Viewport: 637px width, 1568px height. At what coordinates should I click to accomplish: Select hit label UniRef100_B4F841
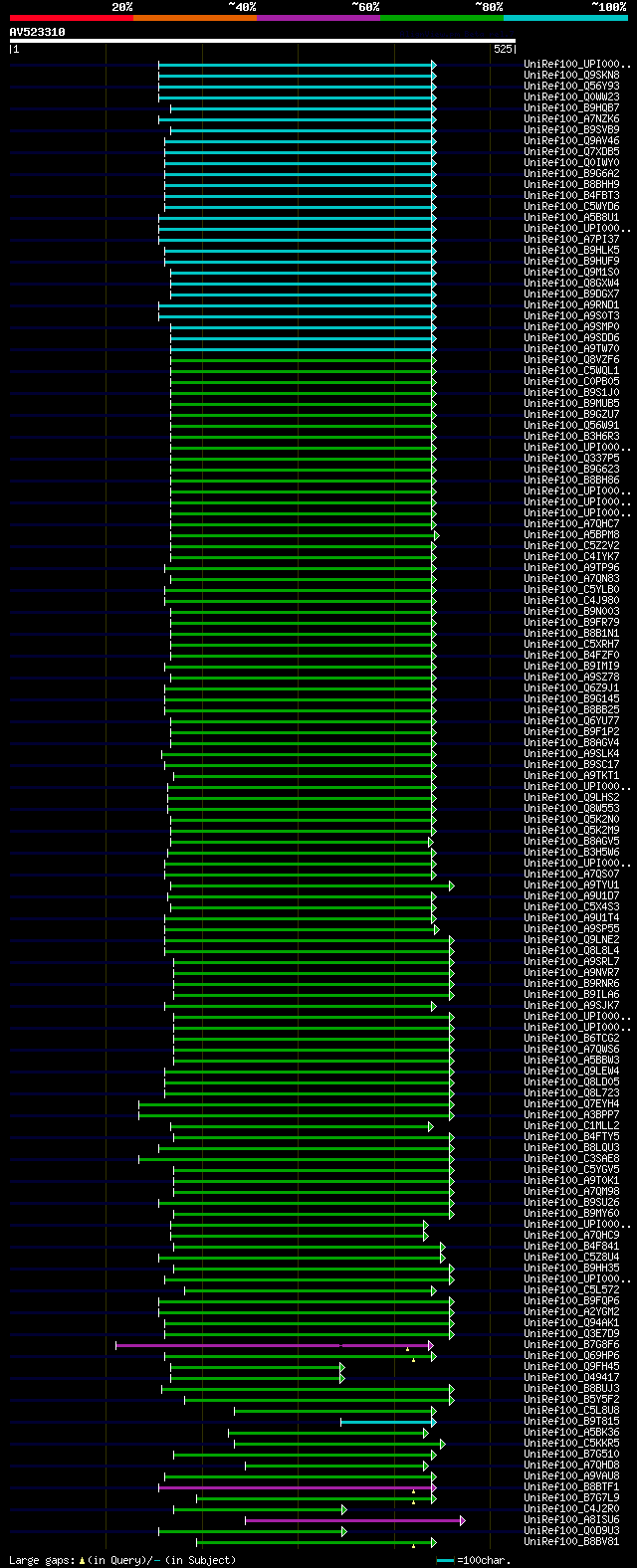point(571,1246)
